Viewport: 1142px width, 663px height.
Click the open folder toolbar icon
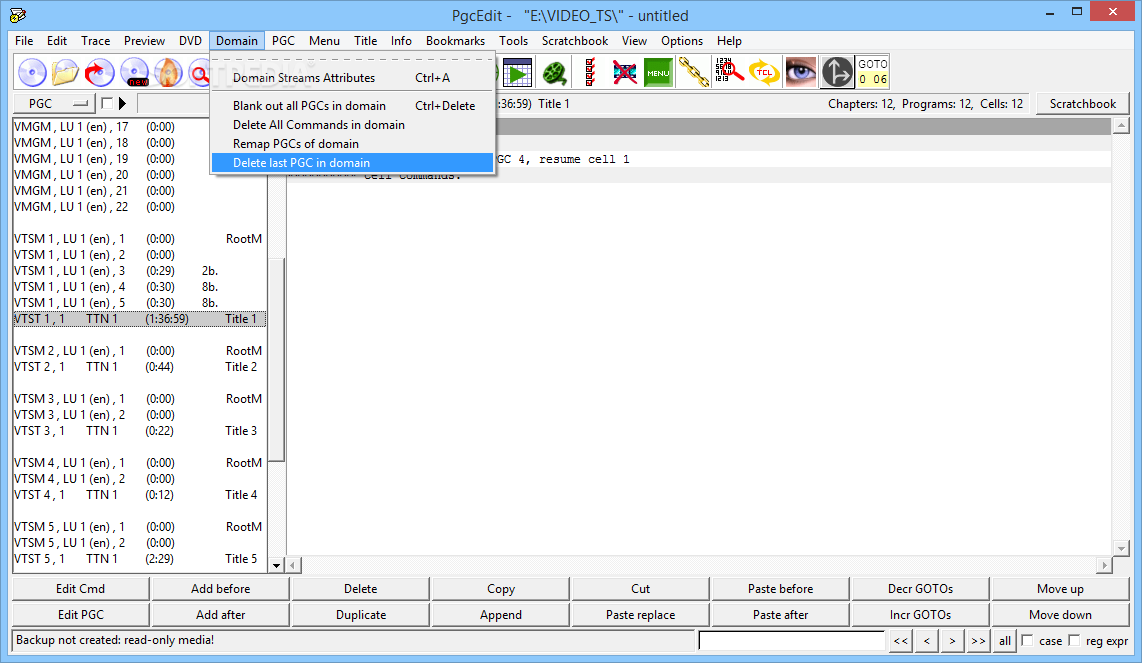point(66,72)
